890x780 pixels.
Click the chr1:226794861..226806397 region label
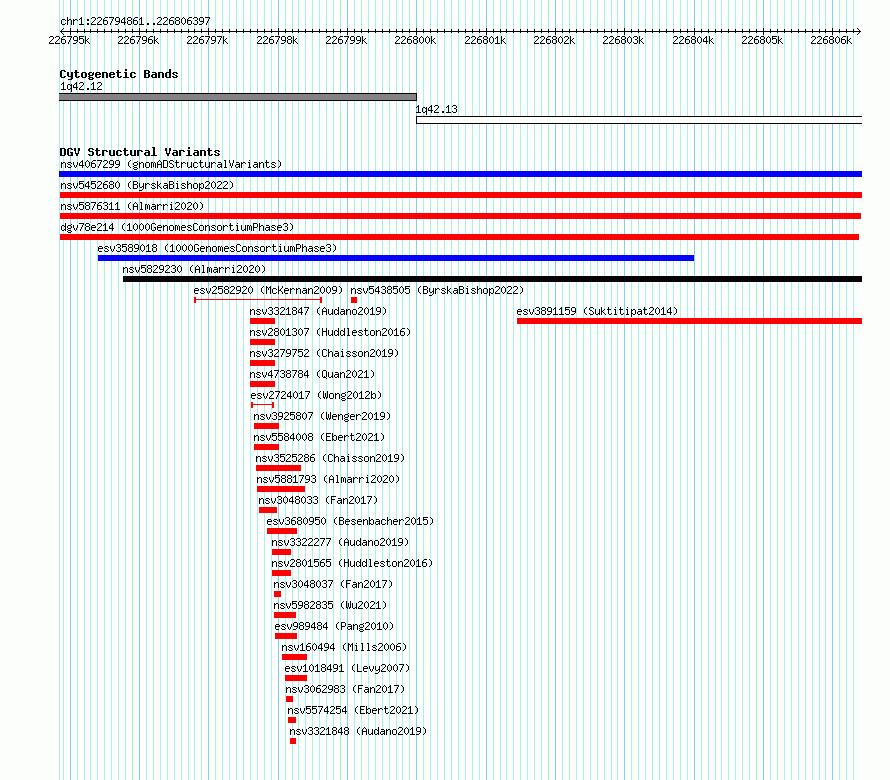pyautogui.click(x=135, y=21)
